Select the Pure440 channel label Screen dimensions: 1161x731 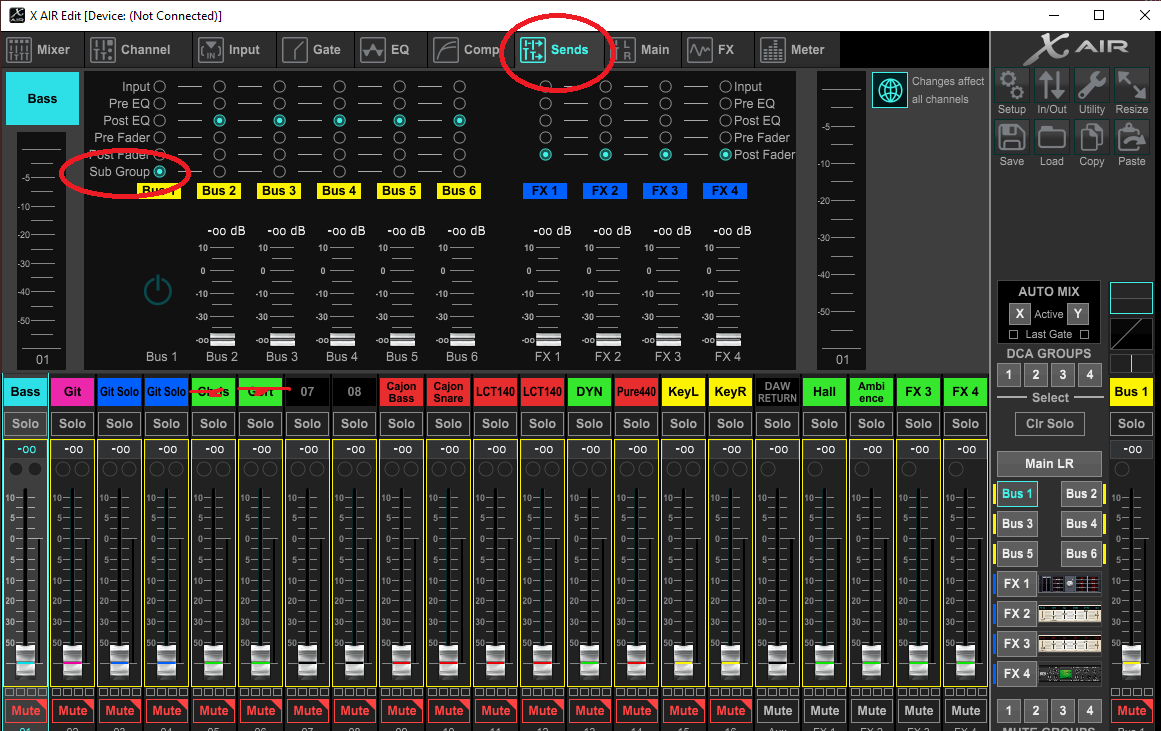click(636, 392)
